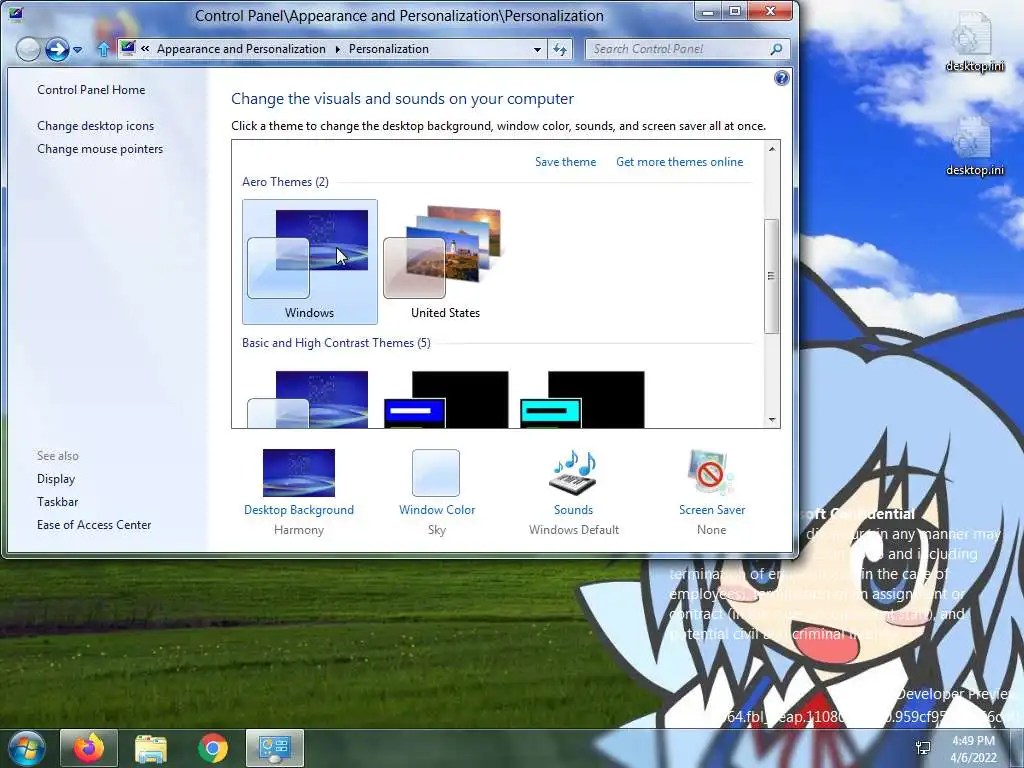Click the Save theme link
The image size is (1024, 768).
pos(565,162)
